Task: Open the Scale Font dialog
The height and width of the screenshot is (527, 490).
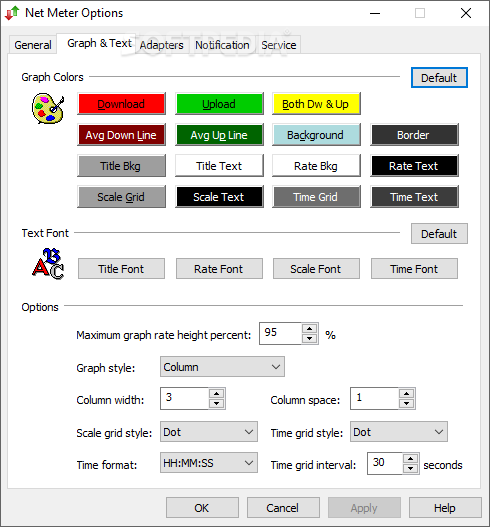Action: tap(316, 269)
